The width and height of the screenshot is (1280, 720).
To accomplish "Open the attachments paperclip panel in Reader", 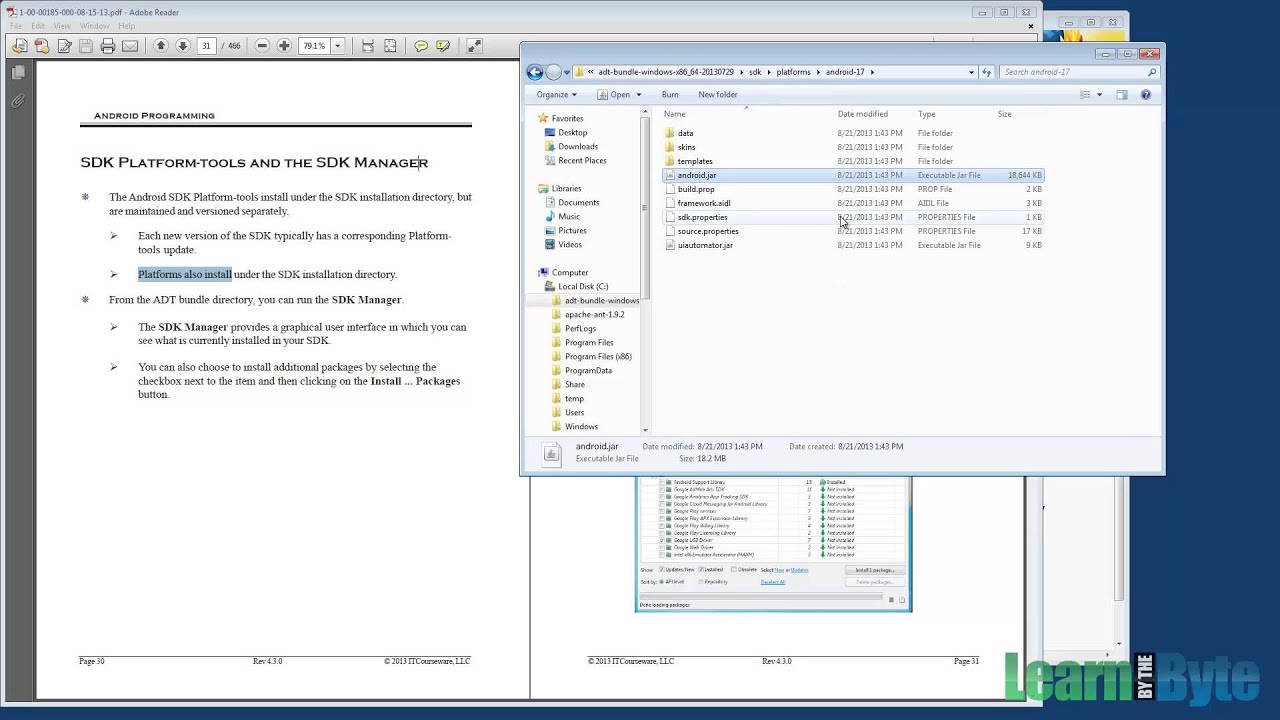I will coord(18,101).
